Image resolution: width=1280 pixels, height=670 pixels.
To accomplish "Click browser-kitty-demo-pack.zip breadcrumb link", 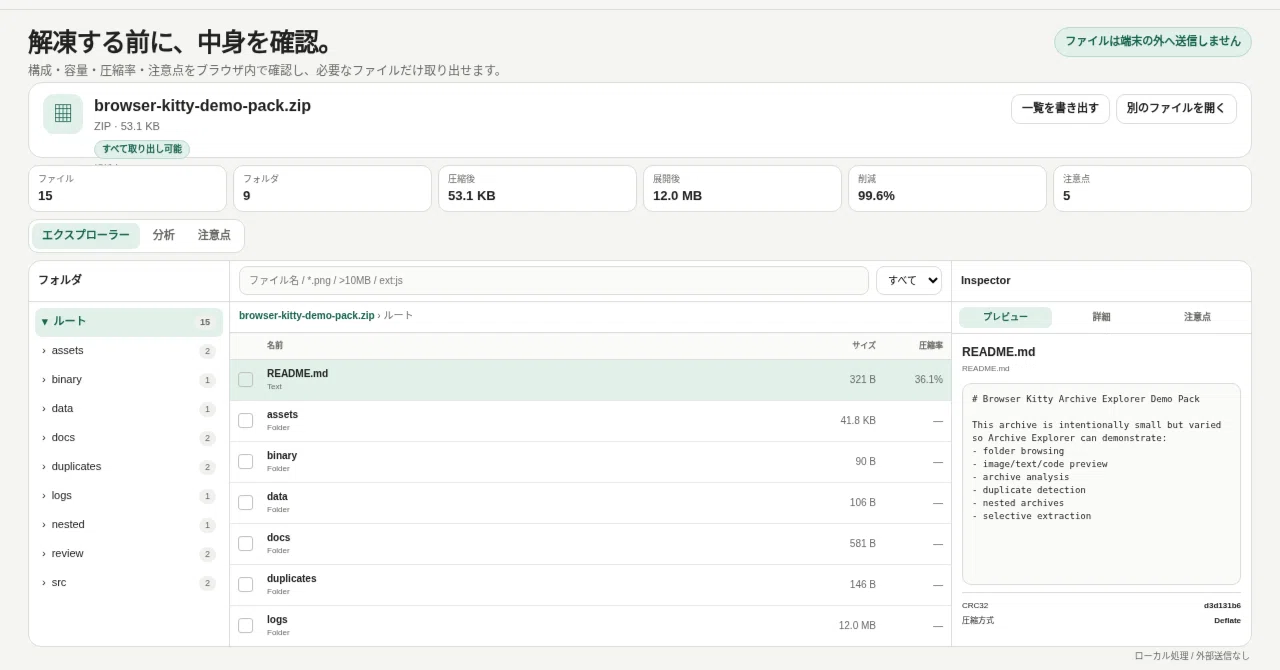I will pyautogui.click(x=307, y=316).
